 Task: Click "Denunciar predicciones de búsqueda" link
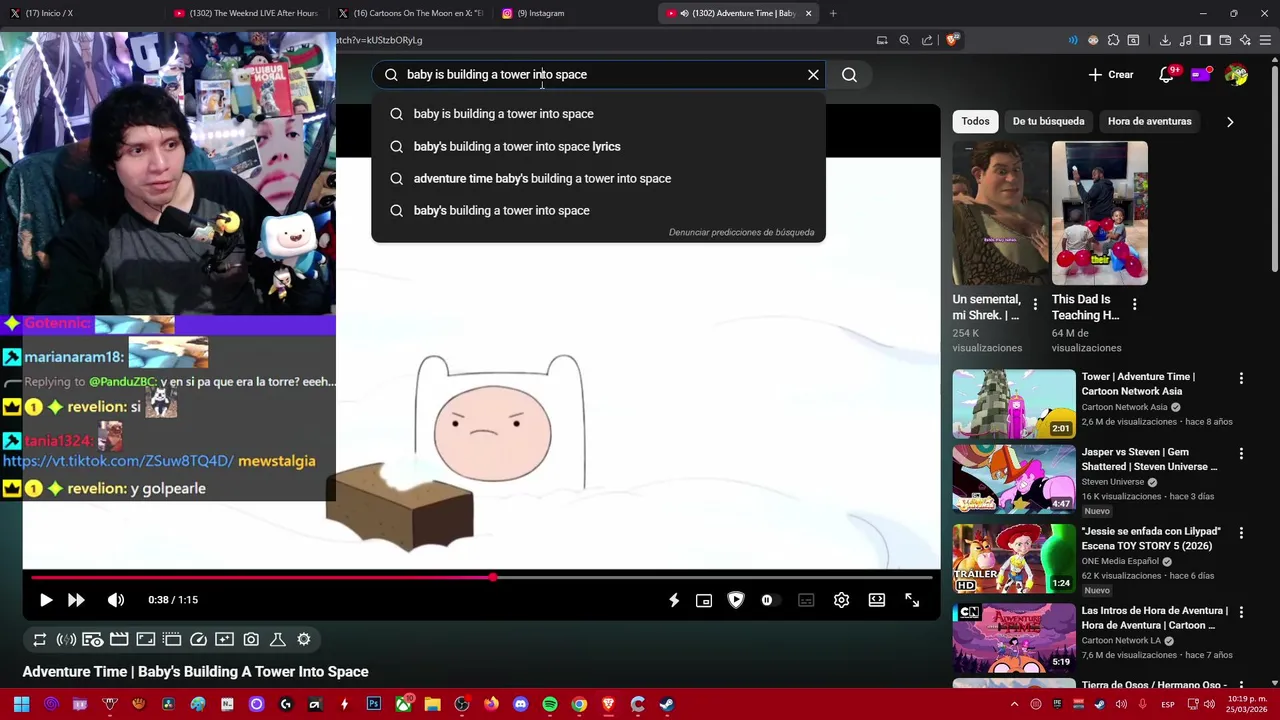[741, 232]
